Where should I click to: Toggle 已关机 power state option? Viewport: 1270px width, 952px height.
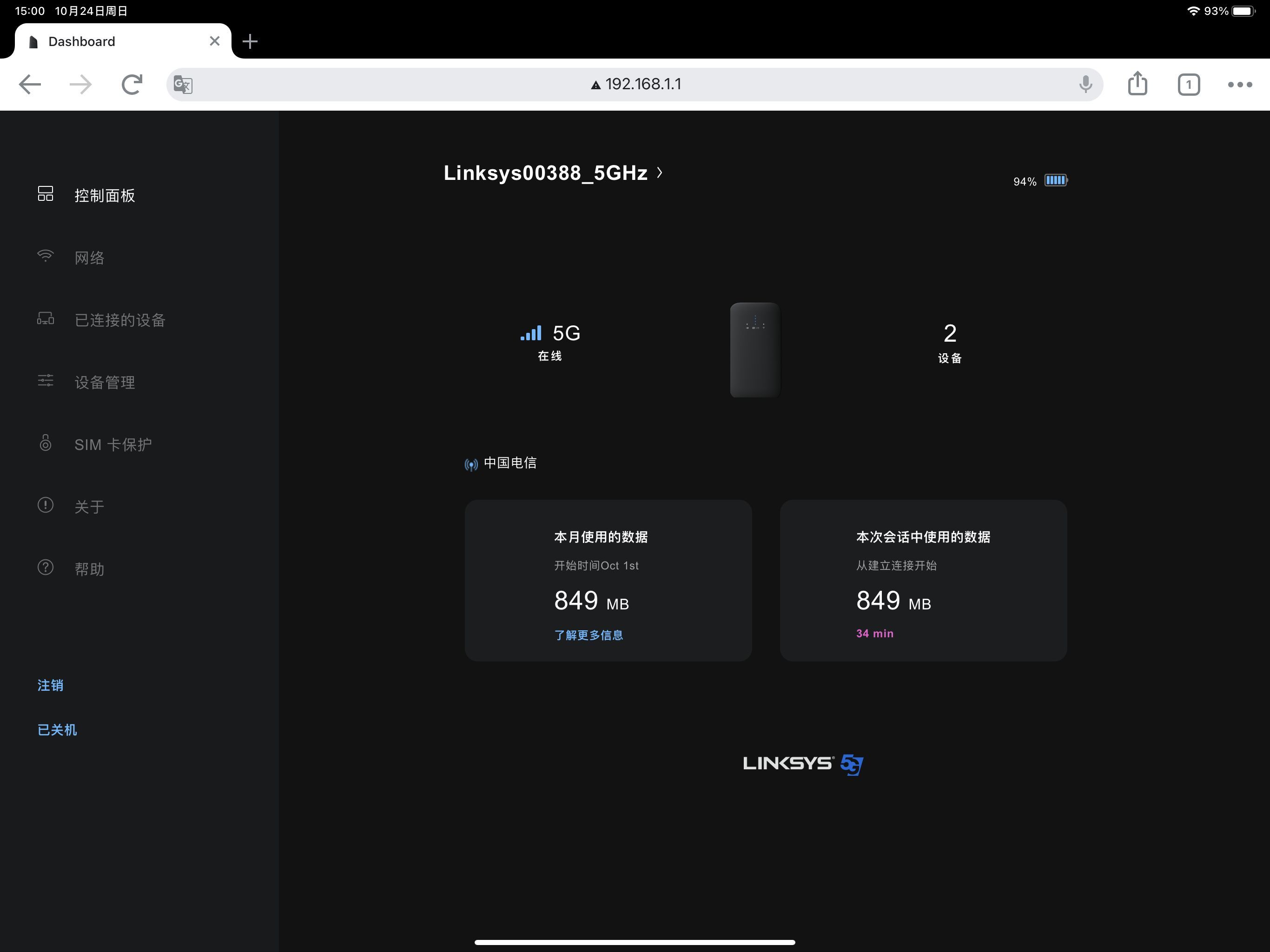[x=57, y=729]
